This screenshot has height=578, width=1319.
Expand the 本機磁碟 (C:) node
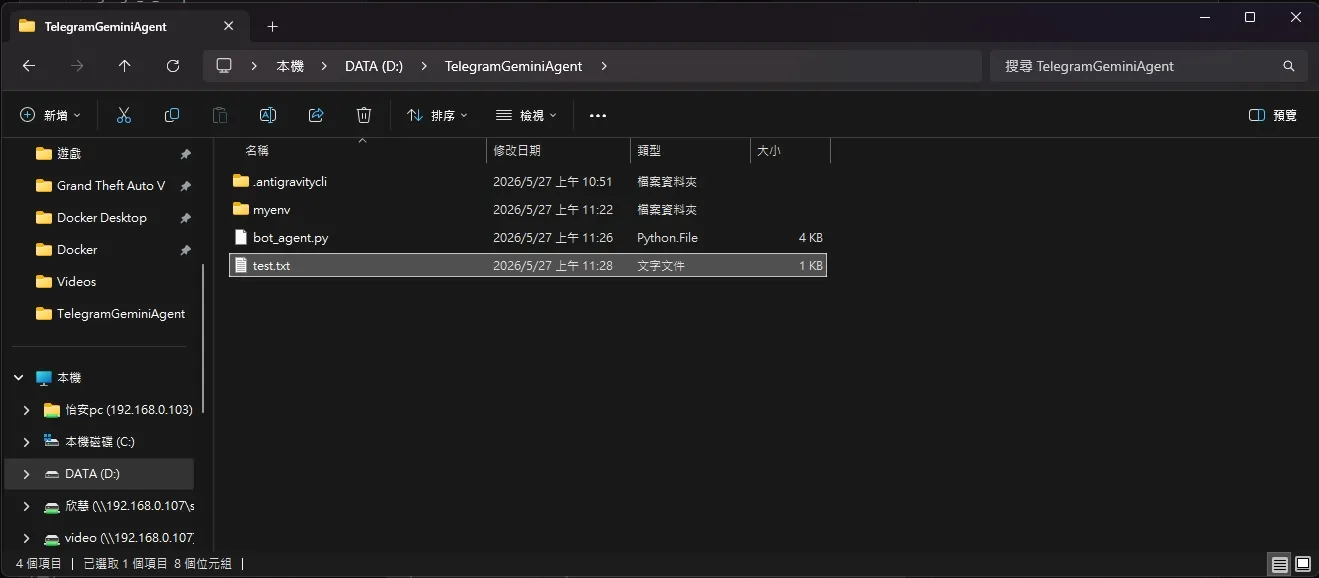[x=27, y=442]
